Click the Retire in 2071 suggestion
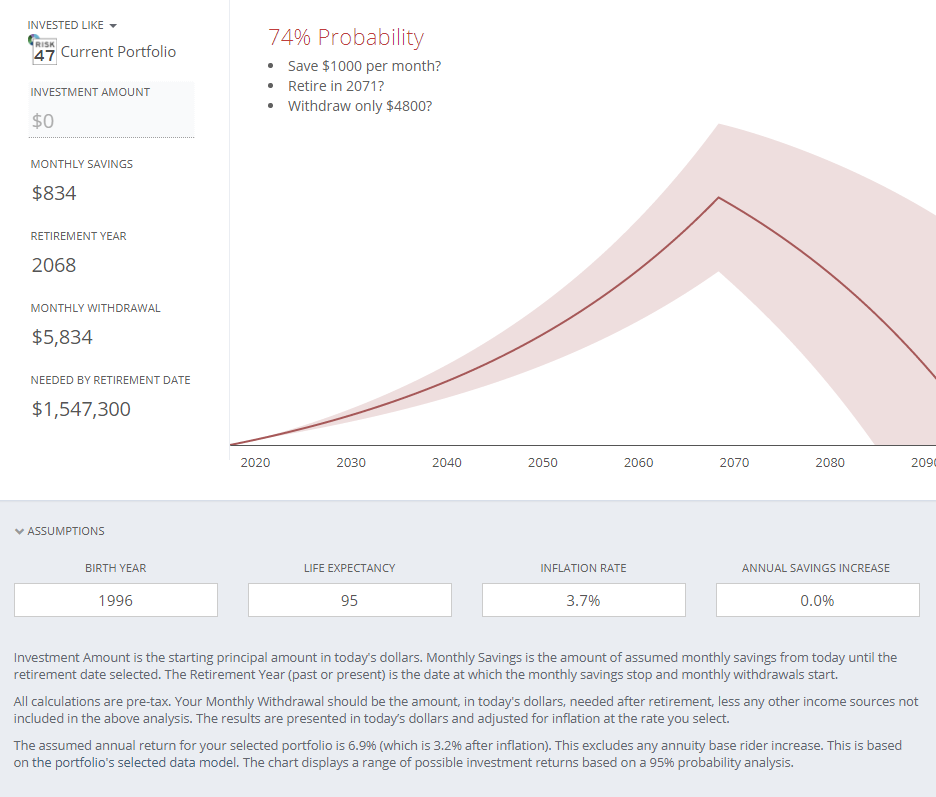This screenshot has height=797, width=936. (x=335, y=86)
